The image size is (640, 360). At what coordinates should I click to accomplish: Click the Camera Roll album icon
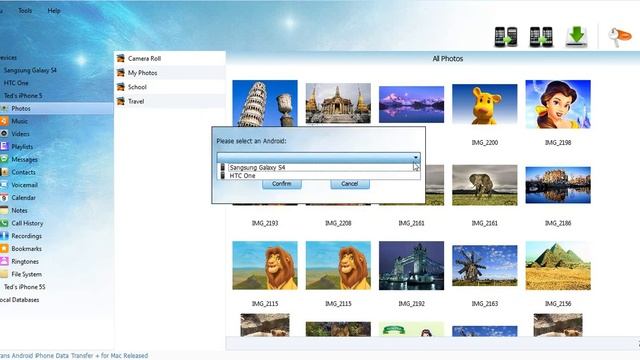120,58
